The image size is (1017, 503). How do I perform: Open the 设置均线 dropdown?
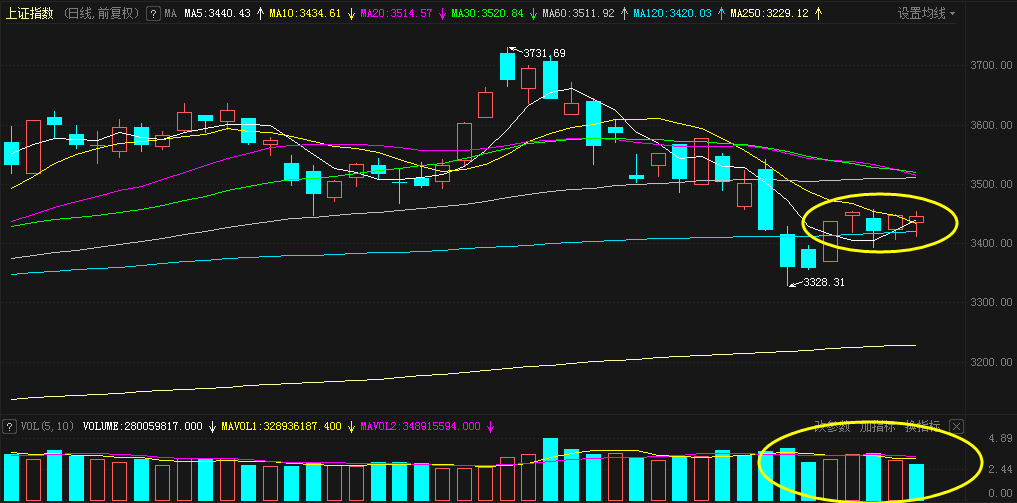(x=925, y=14)
